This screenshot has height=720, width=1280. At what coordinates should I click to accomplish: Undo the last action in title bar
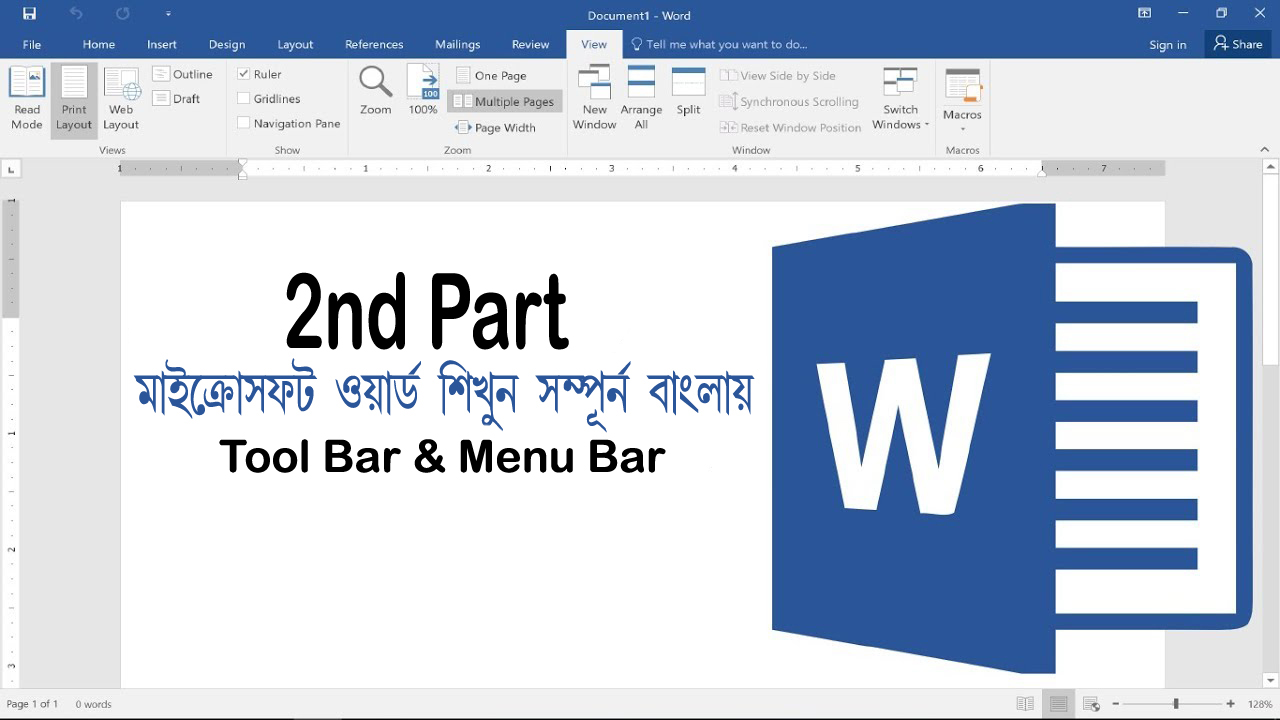point(77,14)
